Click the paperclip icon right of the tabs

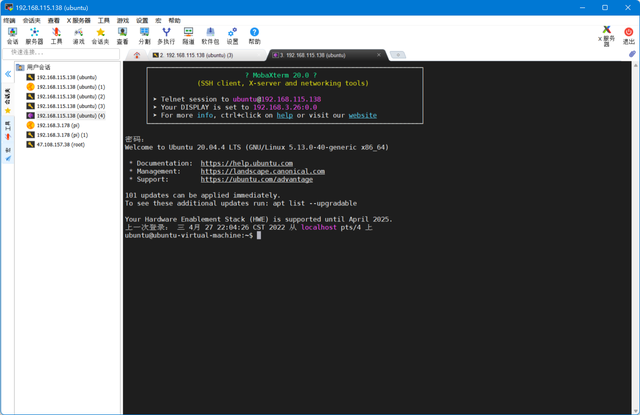[632, 54]
